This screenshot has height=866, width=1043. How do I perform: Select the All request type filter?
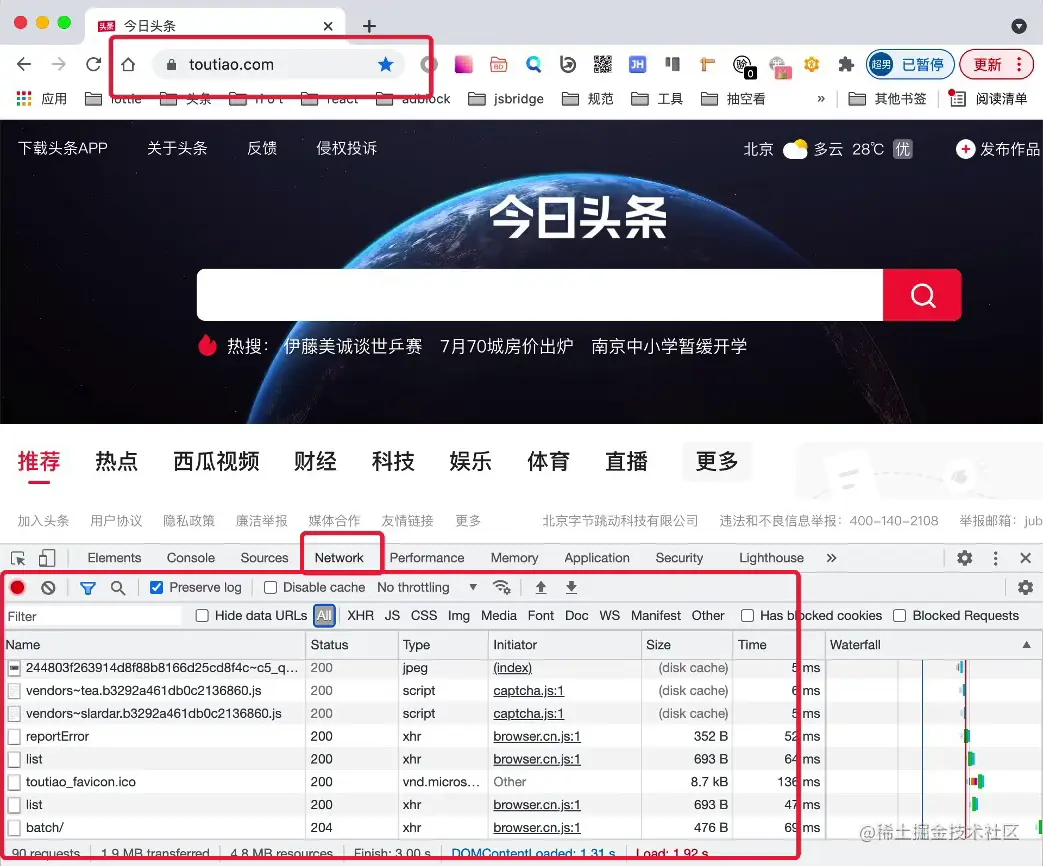tap(324, 616)
